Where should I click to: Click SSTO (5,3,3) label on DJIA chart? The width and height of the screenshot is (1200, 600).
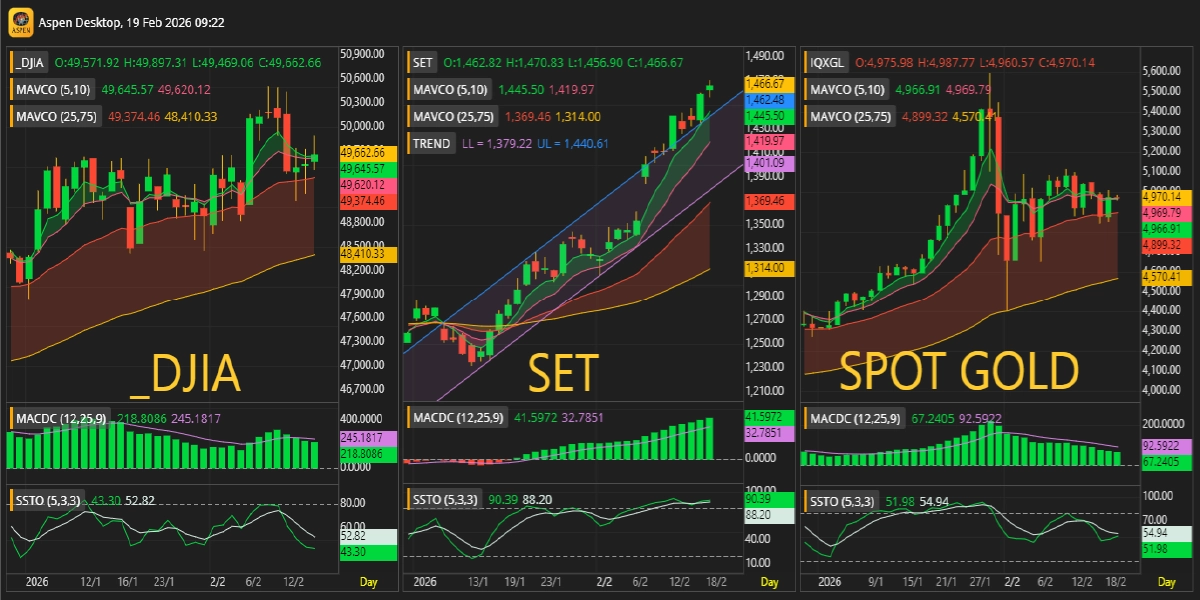point(46,498)
